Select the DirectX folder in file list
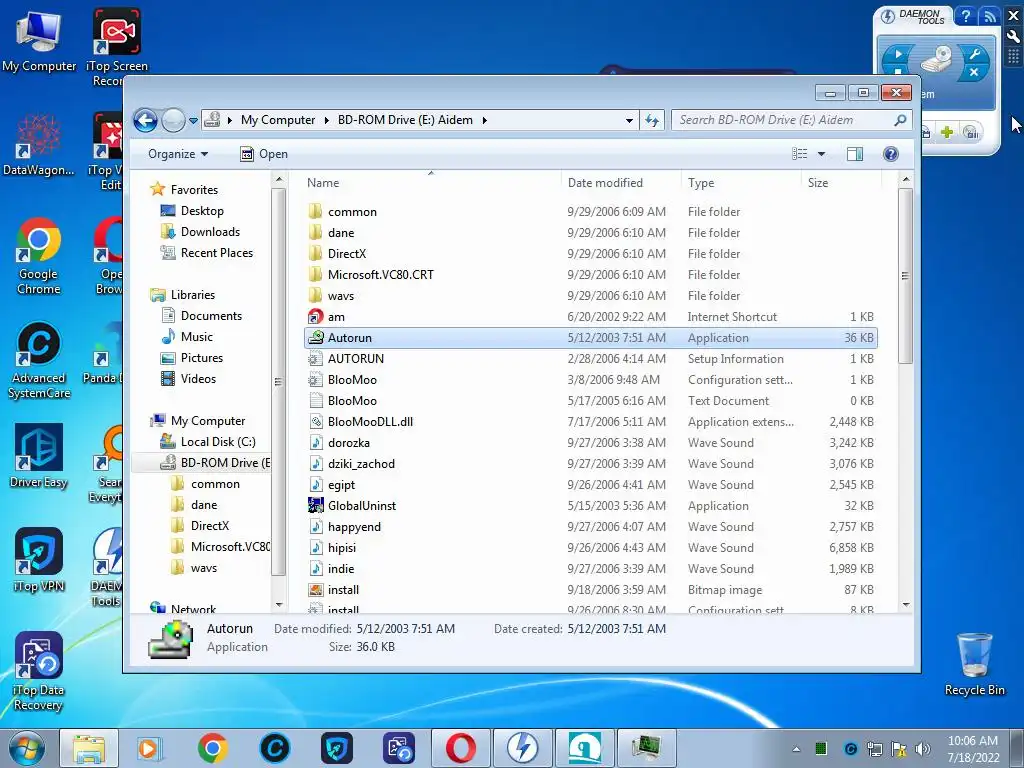This screenshot has width=1024, height=768. [x=590, y=253]
